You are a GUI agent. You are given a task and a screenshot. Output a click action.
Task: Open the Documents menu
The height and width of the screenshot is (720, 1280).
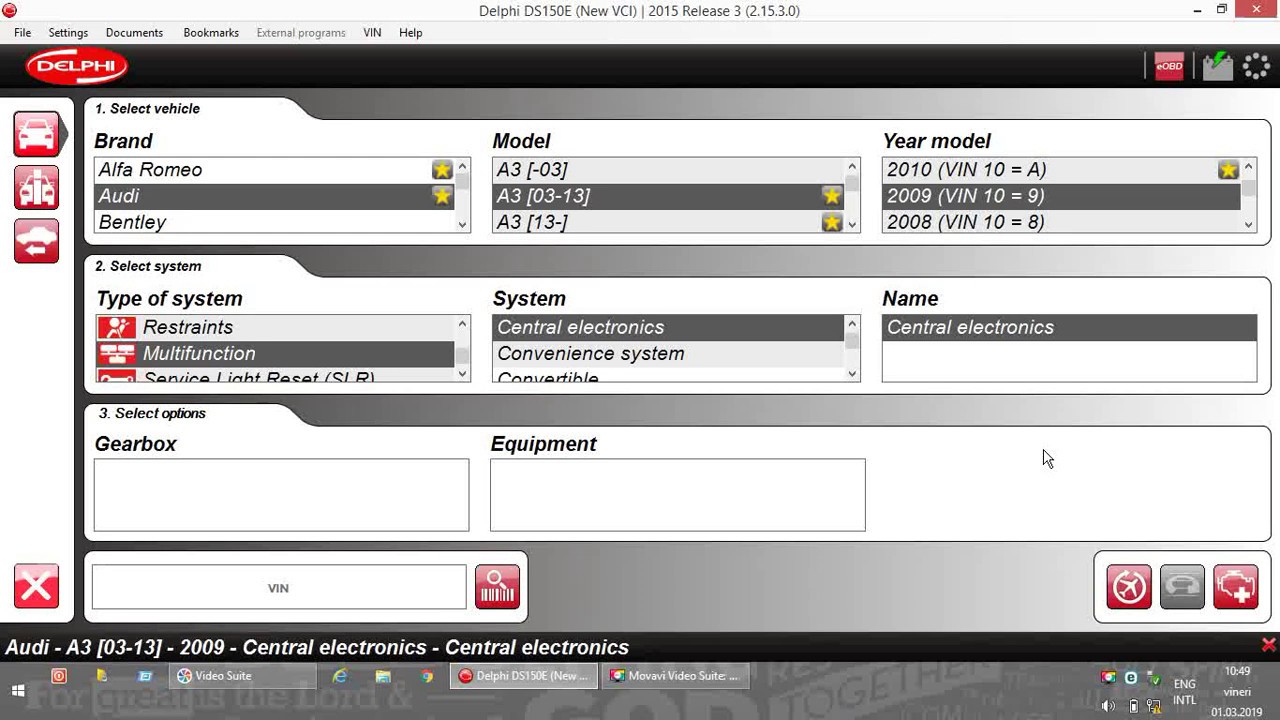click(134, 32)
